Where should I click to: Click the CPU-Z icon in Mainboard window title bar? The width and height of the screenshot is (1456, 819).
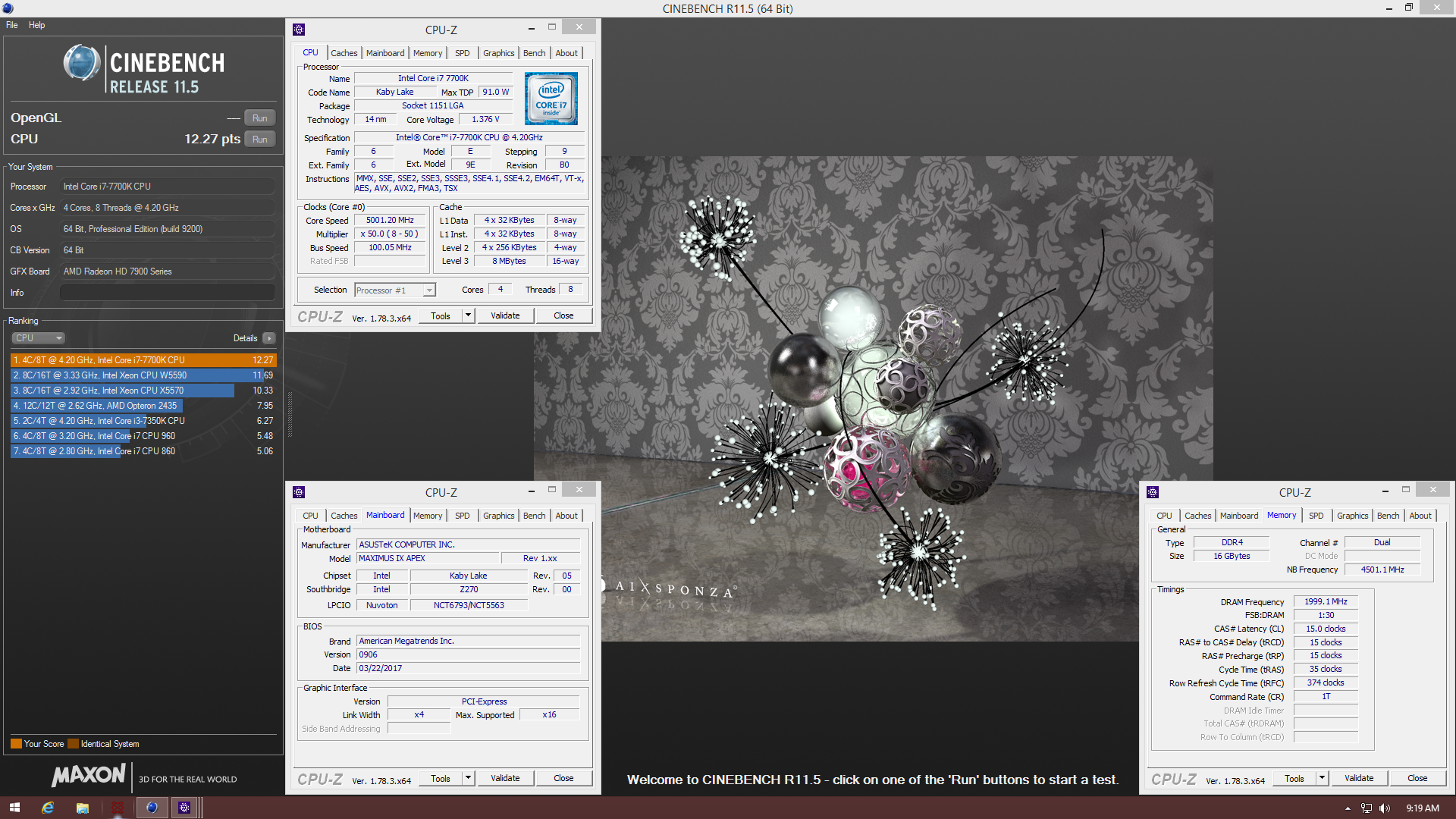(x=299, y=492)
